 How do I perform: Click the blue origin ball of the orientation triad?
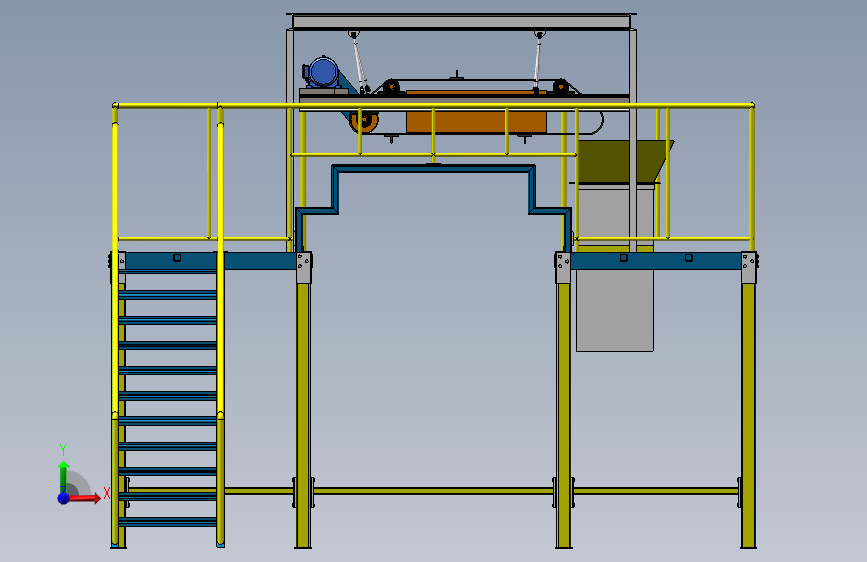tap(64, 498)
